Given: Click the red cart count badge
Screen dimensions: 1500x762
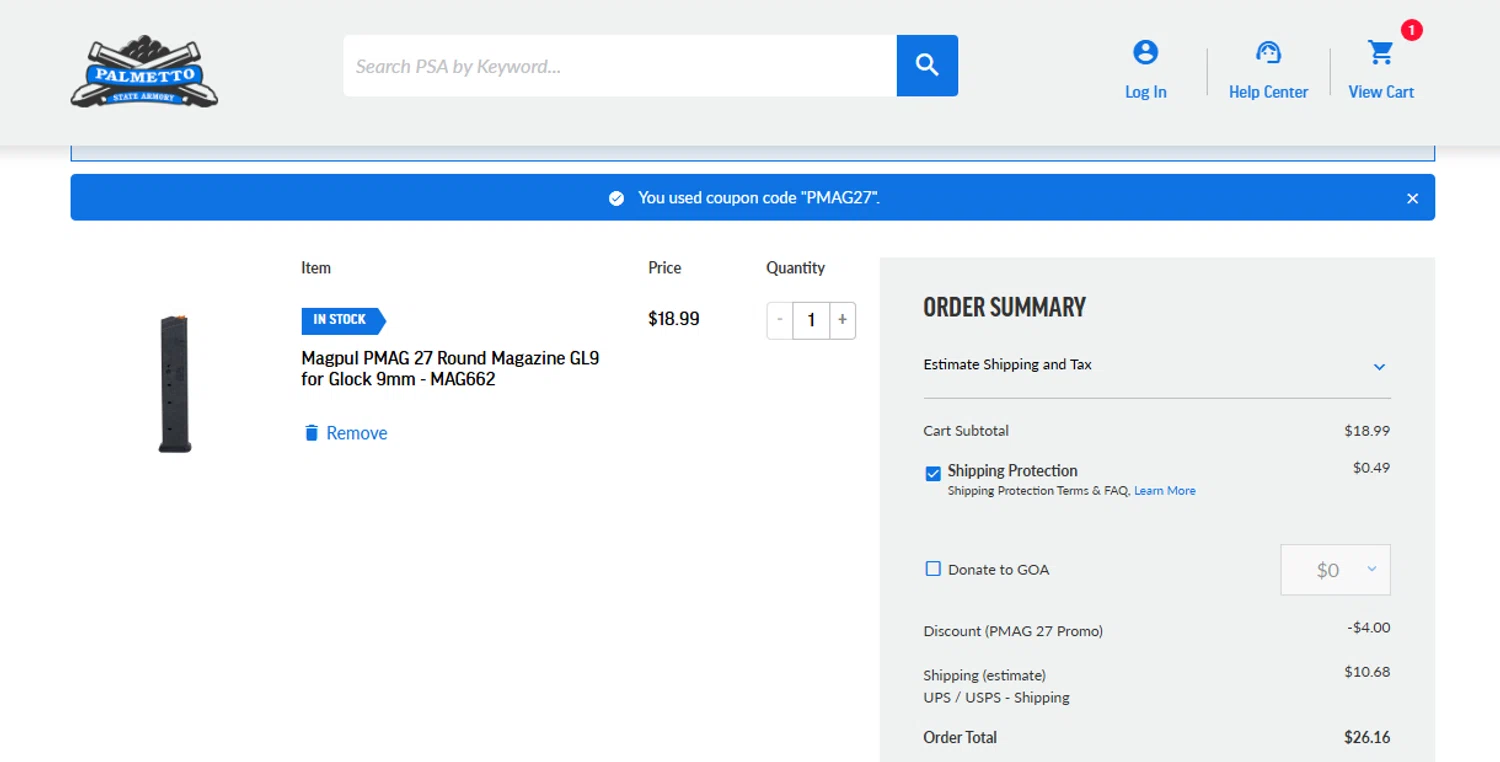Looking at the screenshot, I should pos(1411,31).
